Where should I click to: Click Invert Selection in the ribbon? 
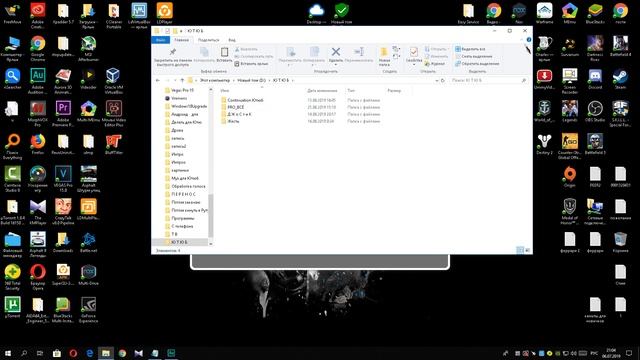click(x=477, y=64)
